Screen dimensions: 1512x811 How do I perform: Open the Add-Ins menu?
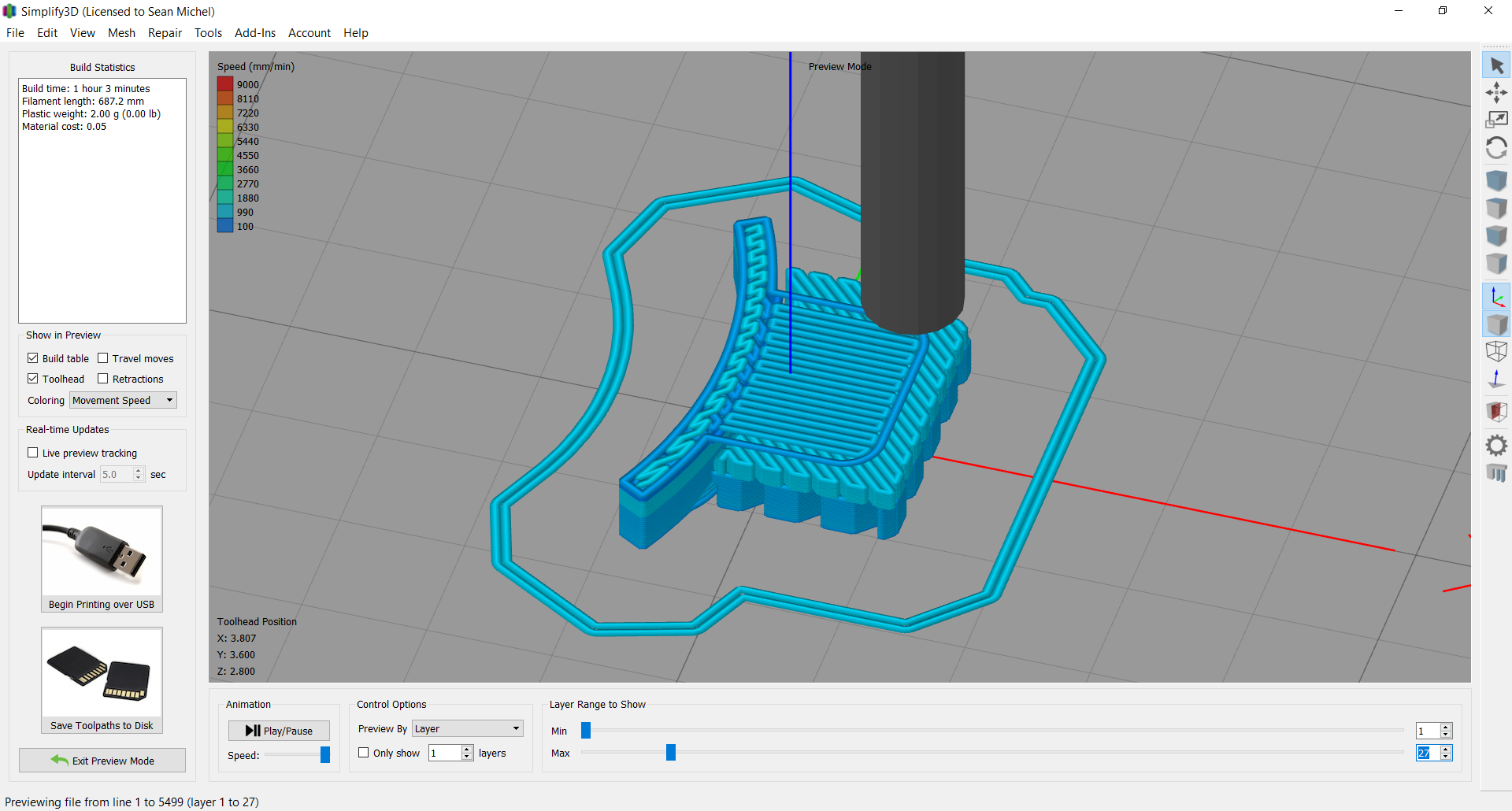pyautogui.click(x=255, y=33)
